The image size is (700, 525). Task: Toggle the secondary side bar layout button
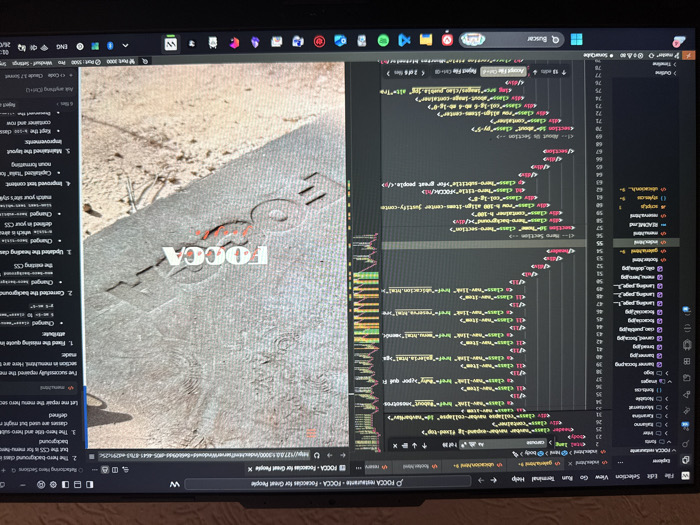tap(65, 484)
